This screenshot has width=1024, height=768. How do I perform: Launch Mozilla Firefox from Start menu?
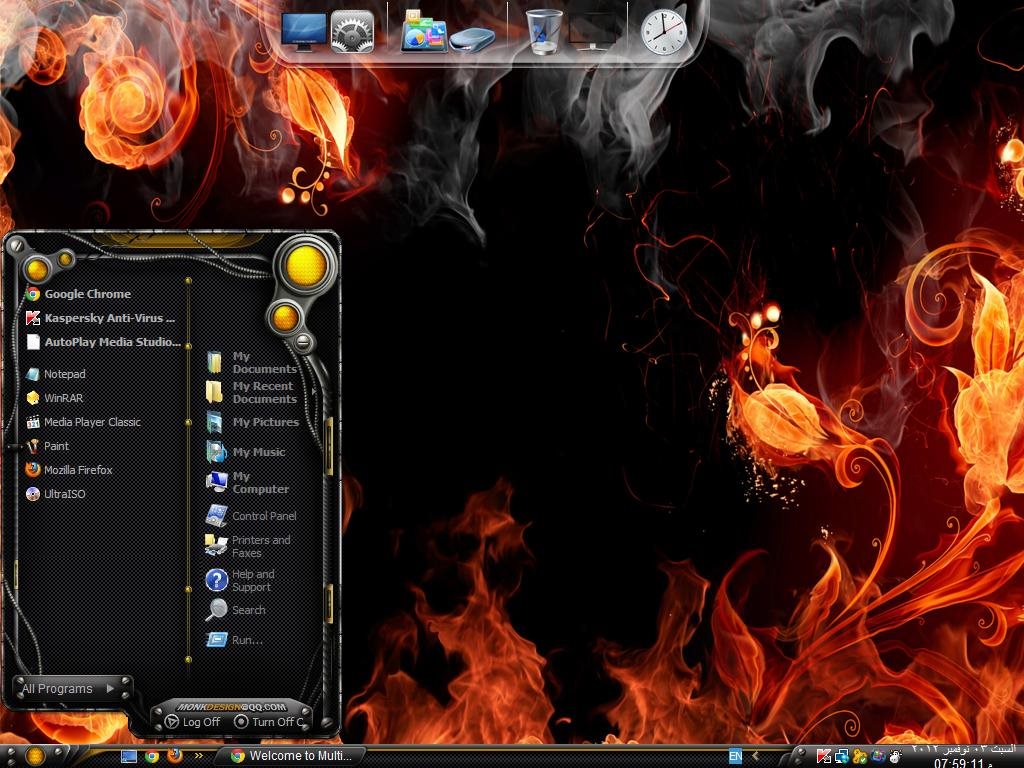click(x=78, y=470)
